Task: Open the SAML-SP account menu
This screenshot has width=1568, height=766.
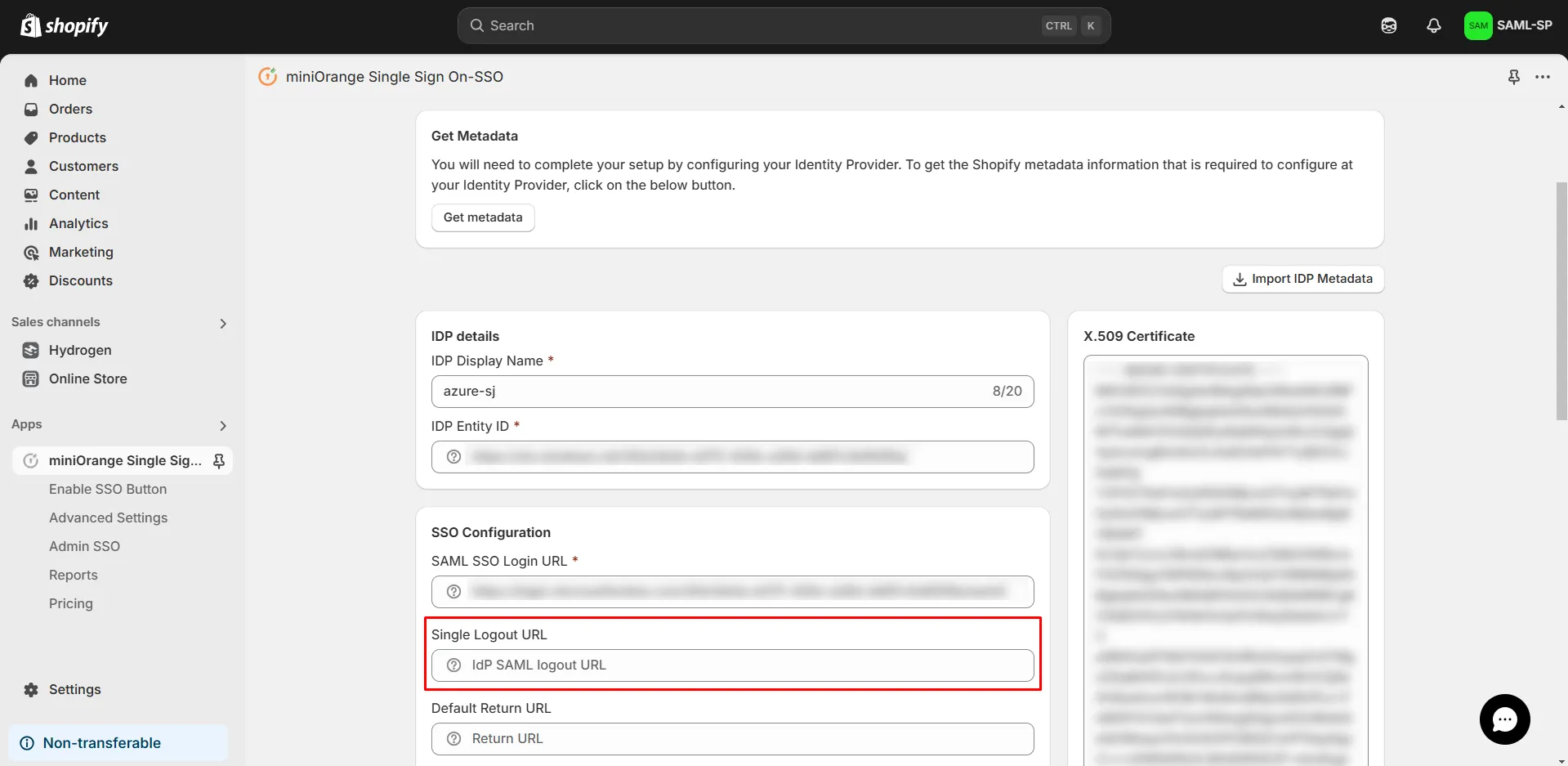Action: 1508,25
